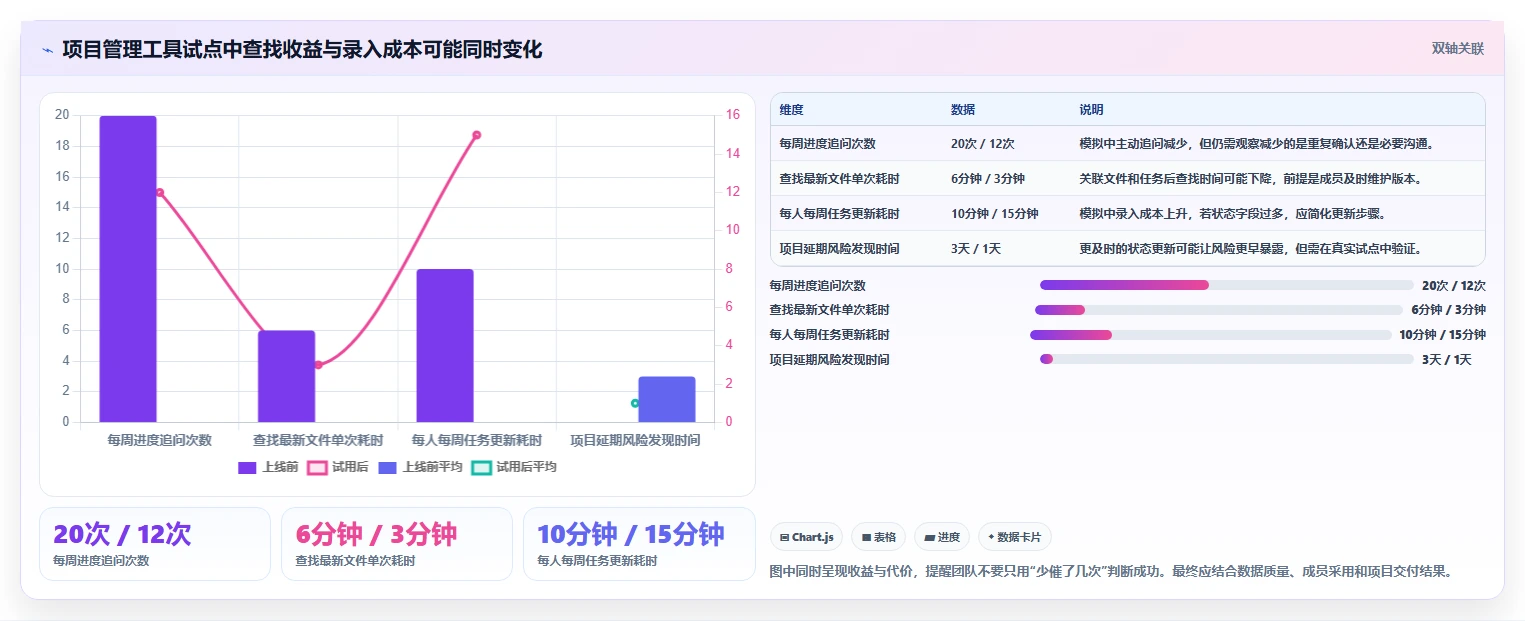The image size is (1525, 621).
Task: Click the lightning icon beside the title
Action: (47, 50)
